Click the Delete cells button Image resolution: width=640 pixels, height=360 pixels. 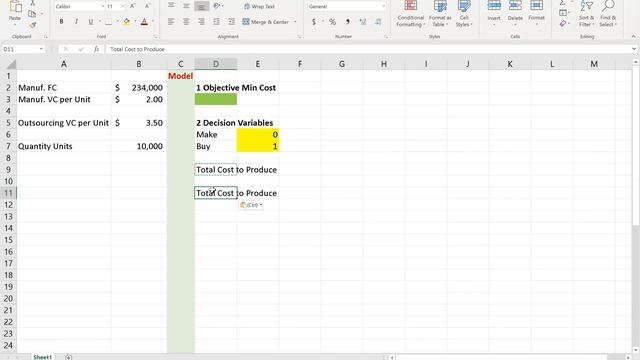(x=515, y=13)
